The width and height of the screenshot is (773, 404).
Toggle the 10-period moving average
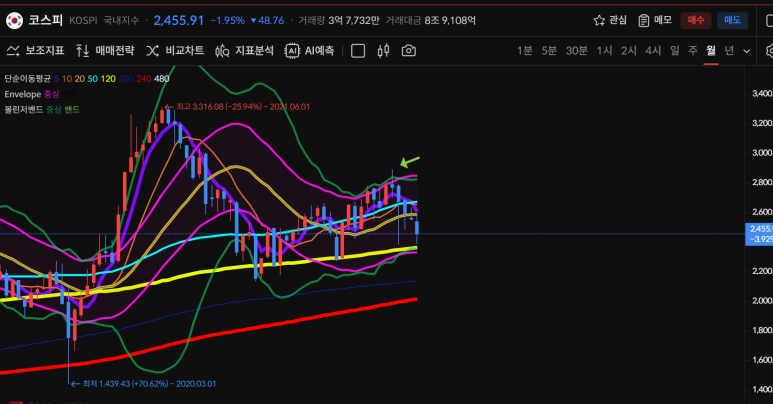point(67,78)
